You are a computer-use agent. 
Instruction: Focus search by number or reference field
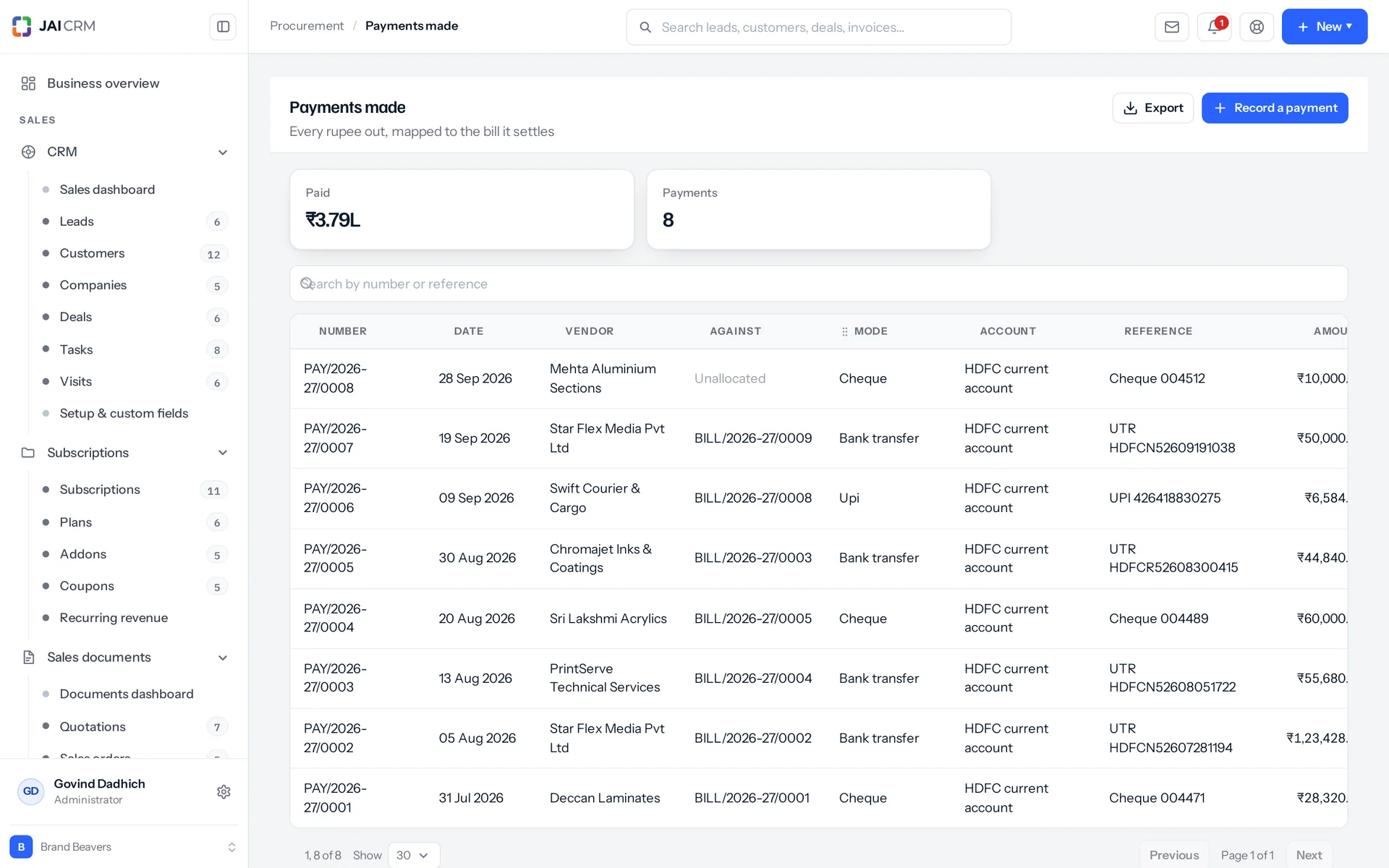click(x=818, y=284)
